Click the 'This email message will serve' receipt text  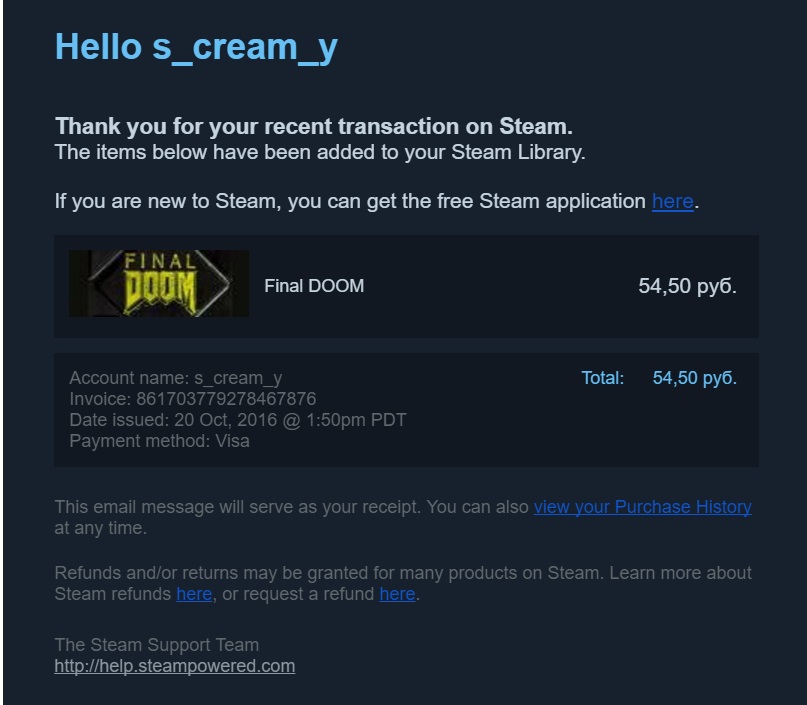(290, 507)
